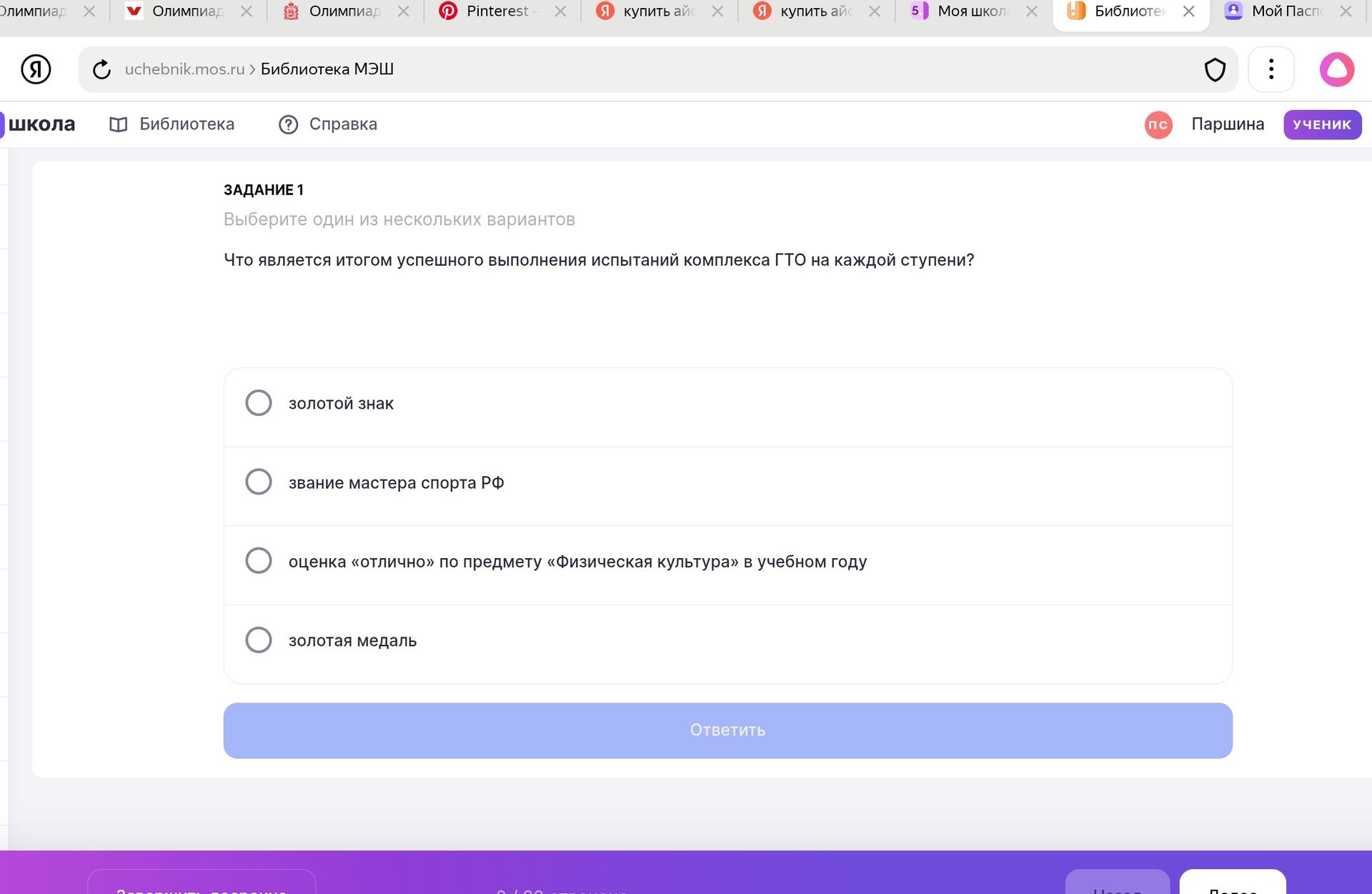Switch to the Моя школа tab
1372x894 pixels.
point(972,11)
